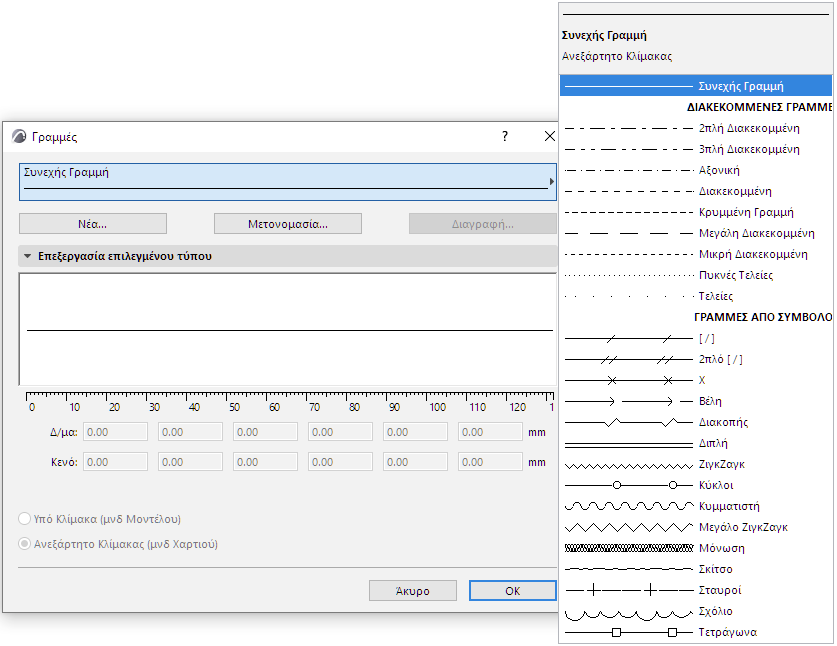Click last Δ/μα dash length field

490,432
